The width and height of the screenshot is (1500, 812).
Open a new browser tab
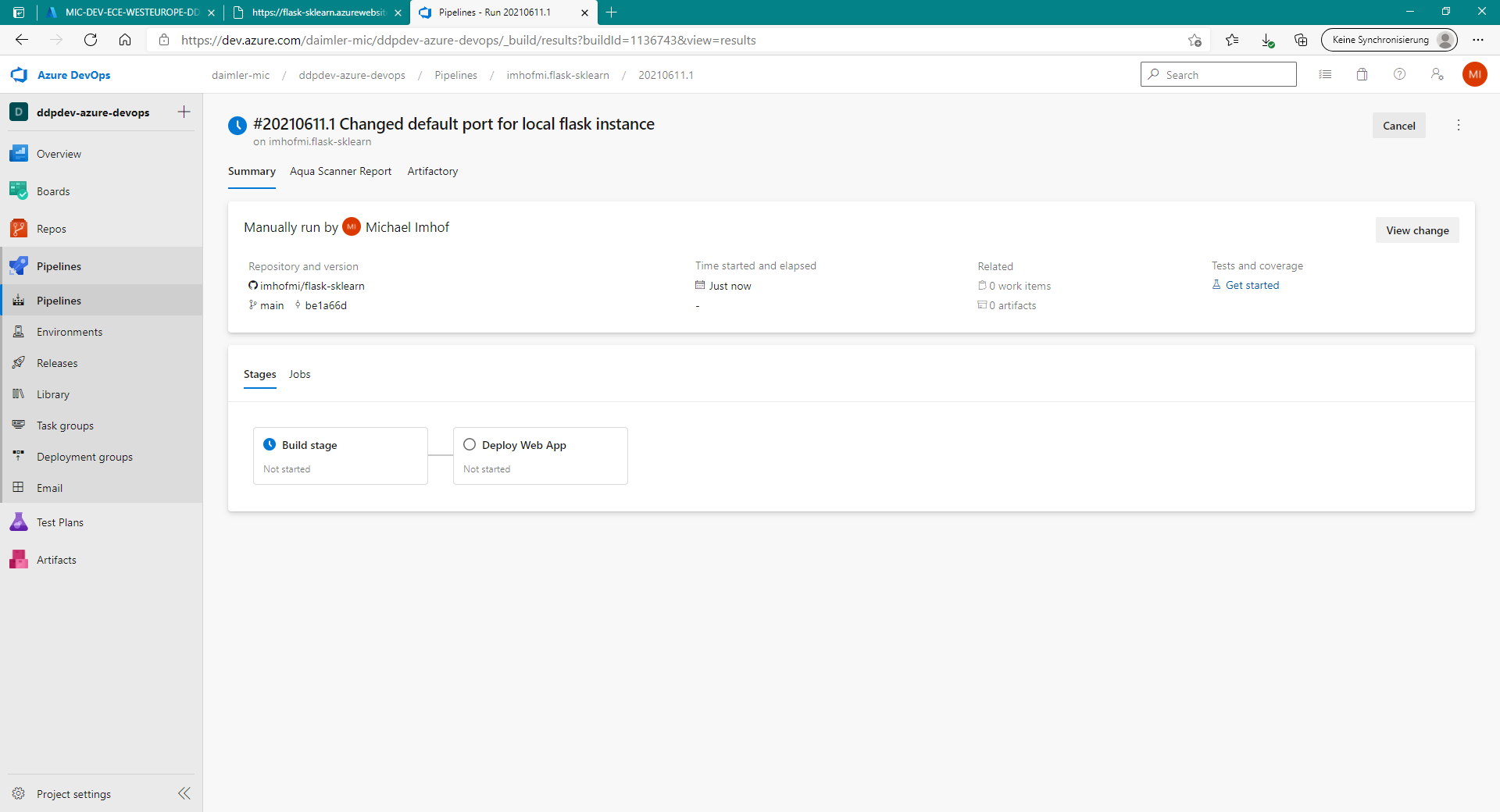(612, 12)
